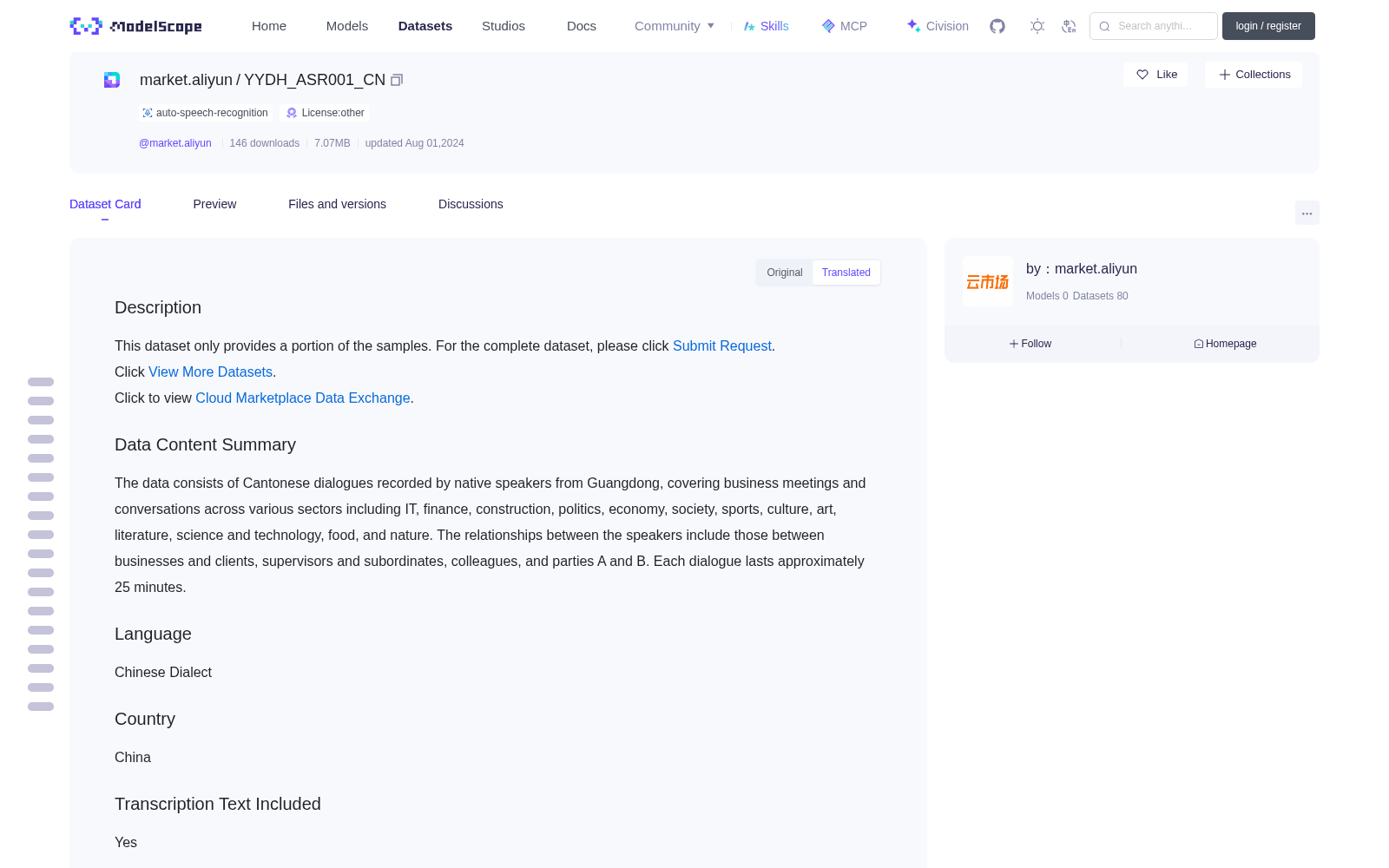Switch to the Dataset Card tab
Viewport: 1389px width, 868px height.
pyautogui.click(x=105, y=204)
